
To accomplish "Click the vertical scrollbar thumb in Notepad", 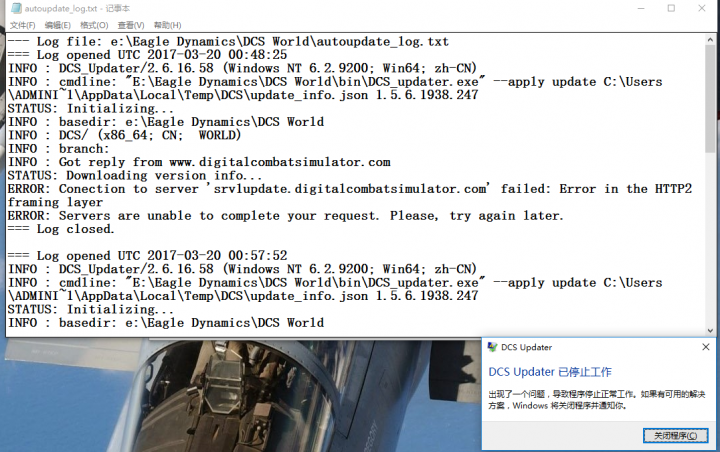I will pos(710,100).
